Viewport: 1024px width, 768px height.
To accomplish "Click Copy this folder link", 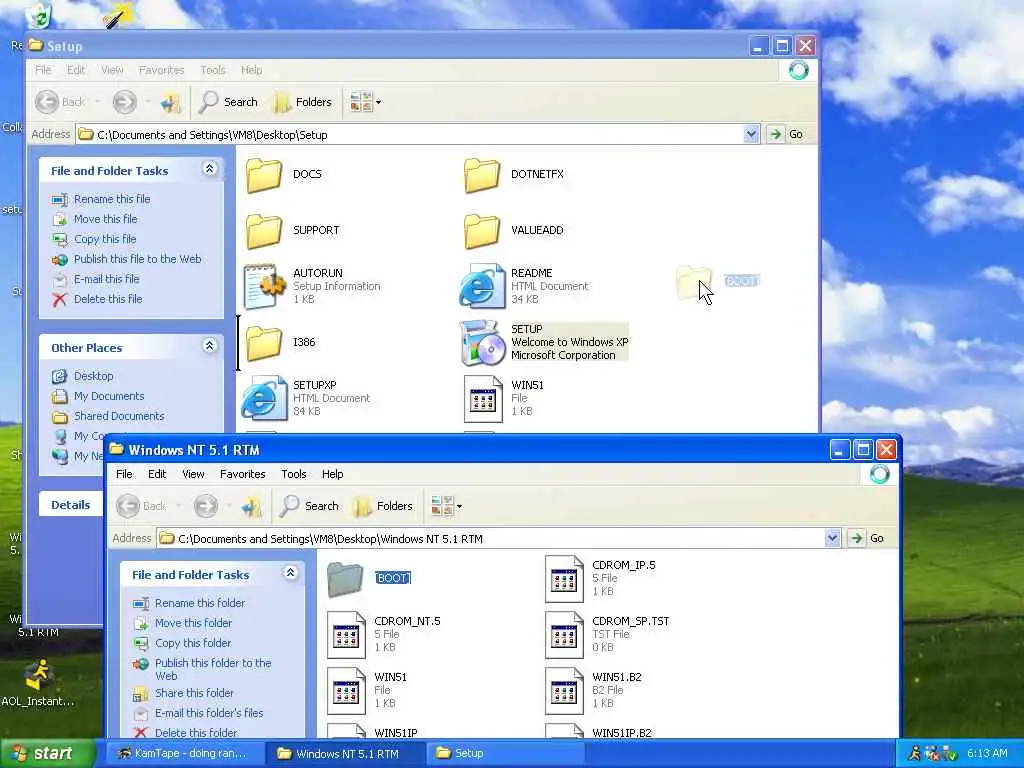I will (193, 643).
